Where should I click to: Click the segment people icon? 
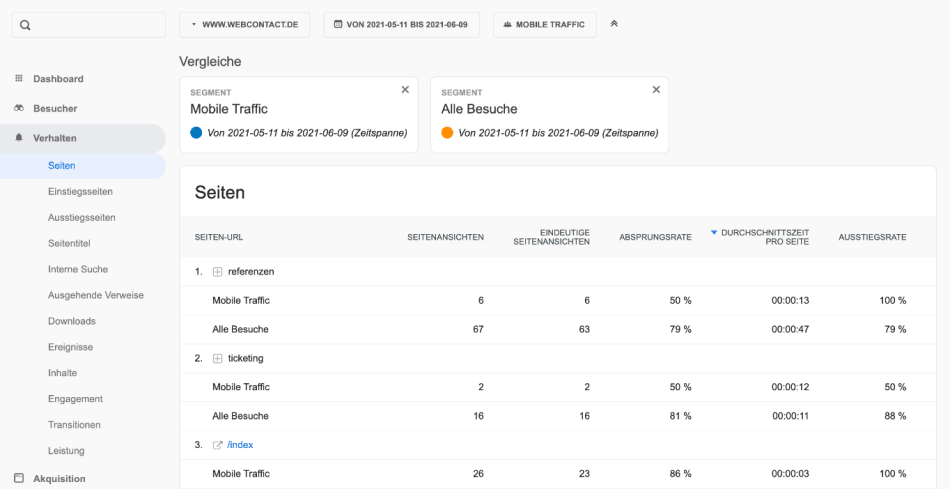[x=507, y=25]
